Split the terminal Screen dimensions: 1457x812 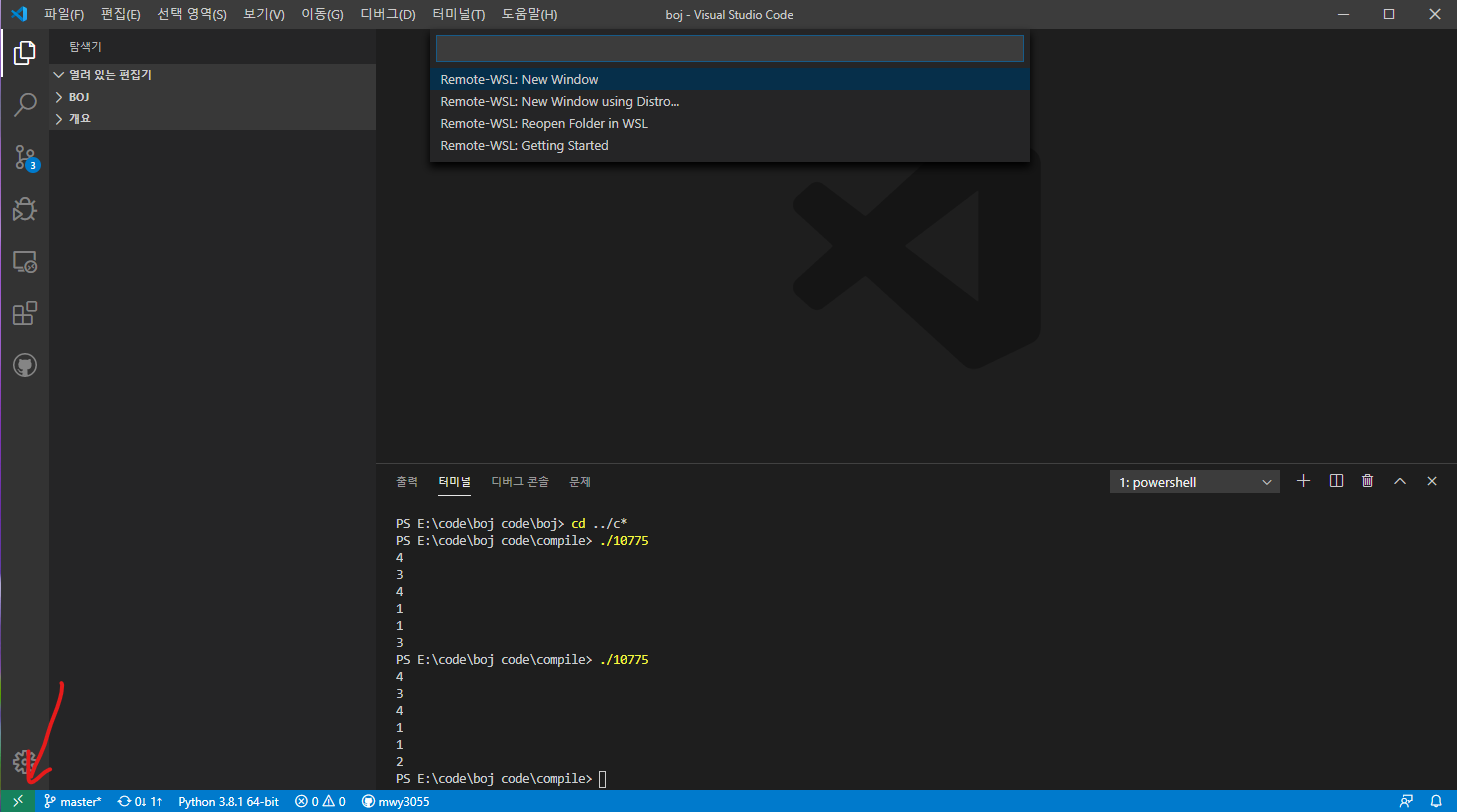tap(1336, 481)
